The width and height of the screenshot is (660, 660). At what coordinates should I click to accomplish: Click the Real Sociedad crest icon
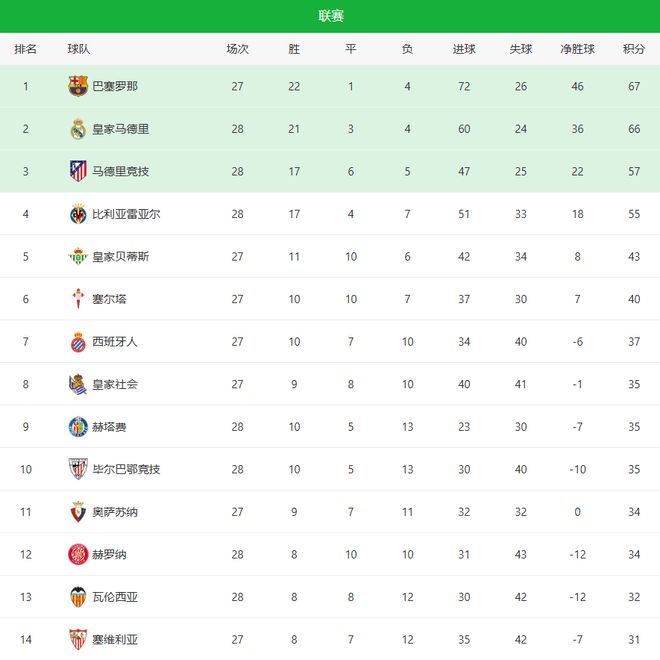click(78, 384)
